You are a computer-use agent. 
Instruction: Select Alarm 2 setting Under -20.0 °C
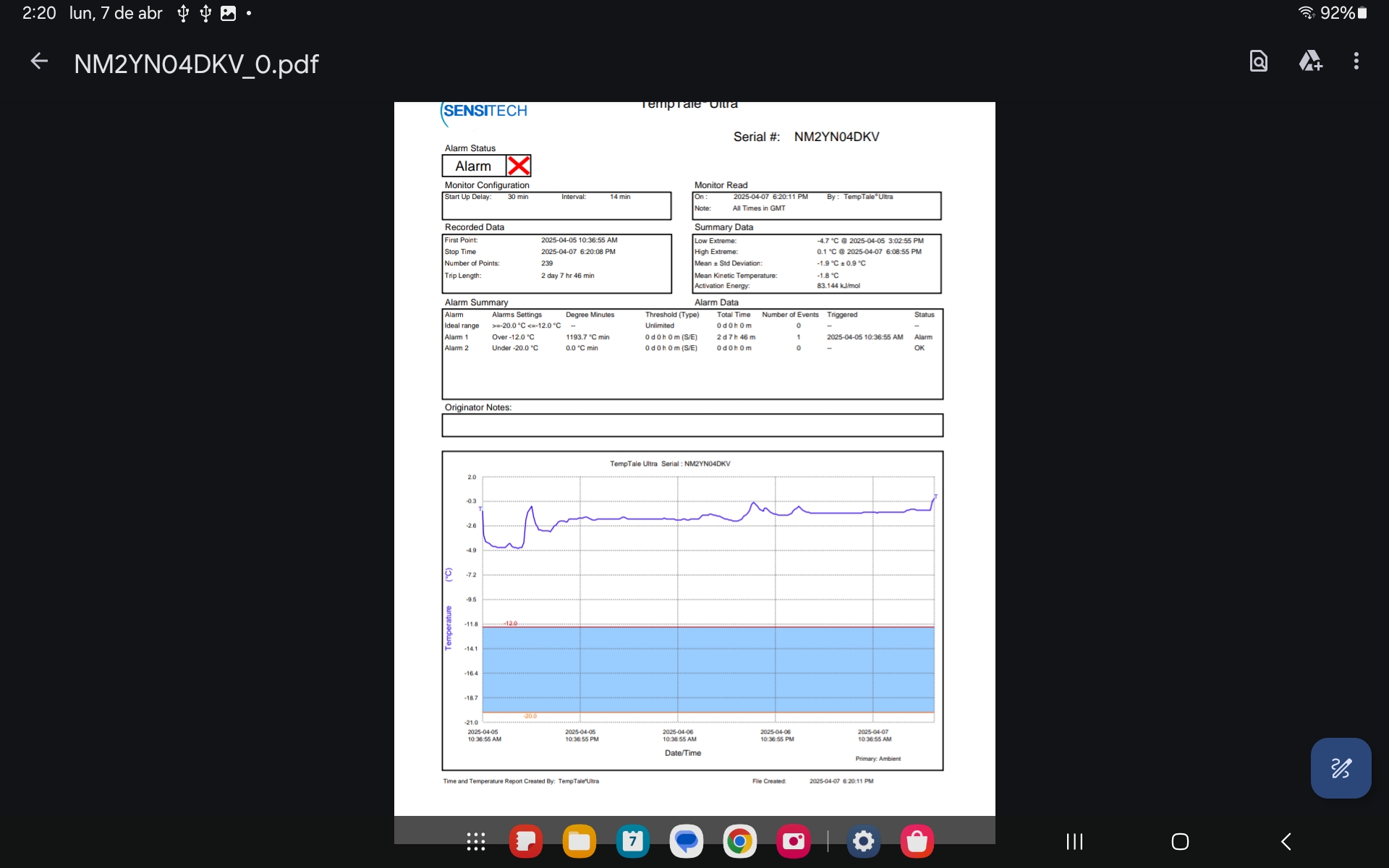(515, 348)
